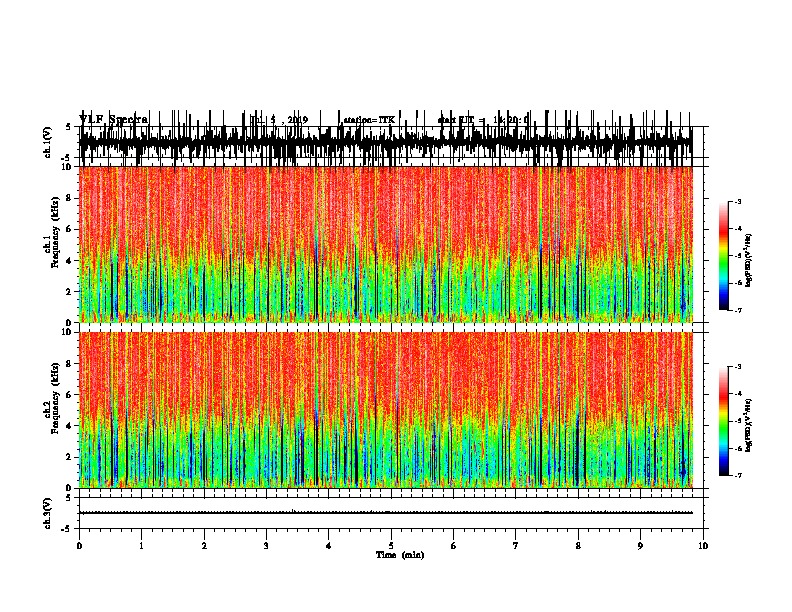Click the '10' tick on time axis
The width and height of the screenshot is (792, 612).
[703, 546]
